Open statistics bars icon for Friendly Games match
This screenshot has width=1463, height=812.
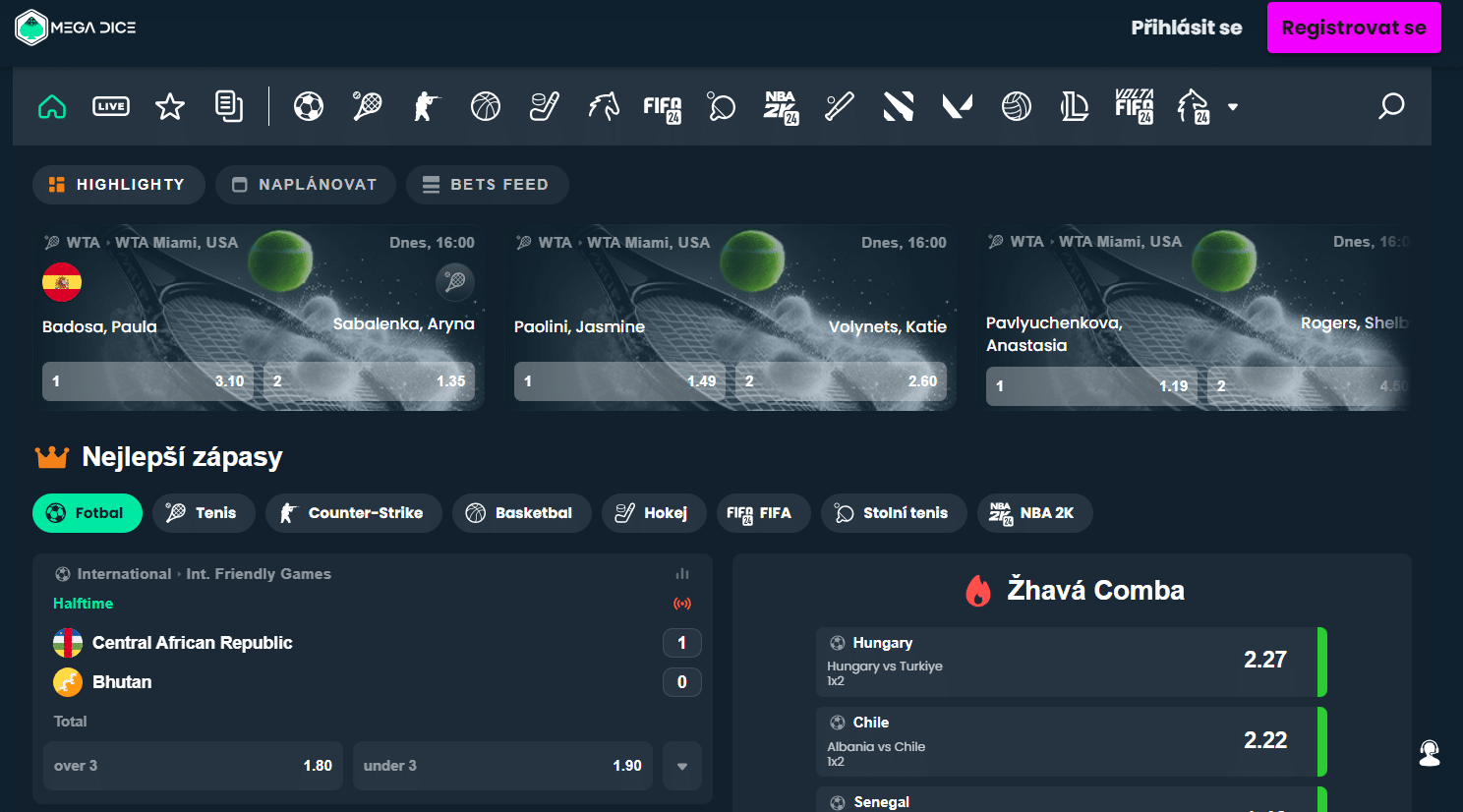[682, 574]
